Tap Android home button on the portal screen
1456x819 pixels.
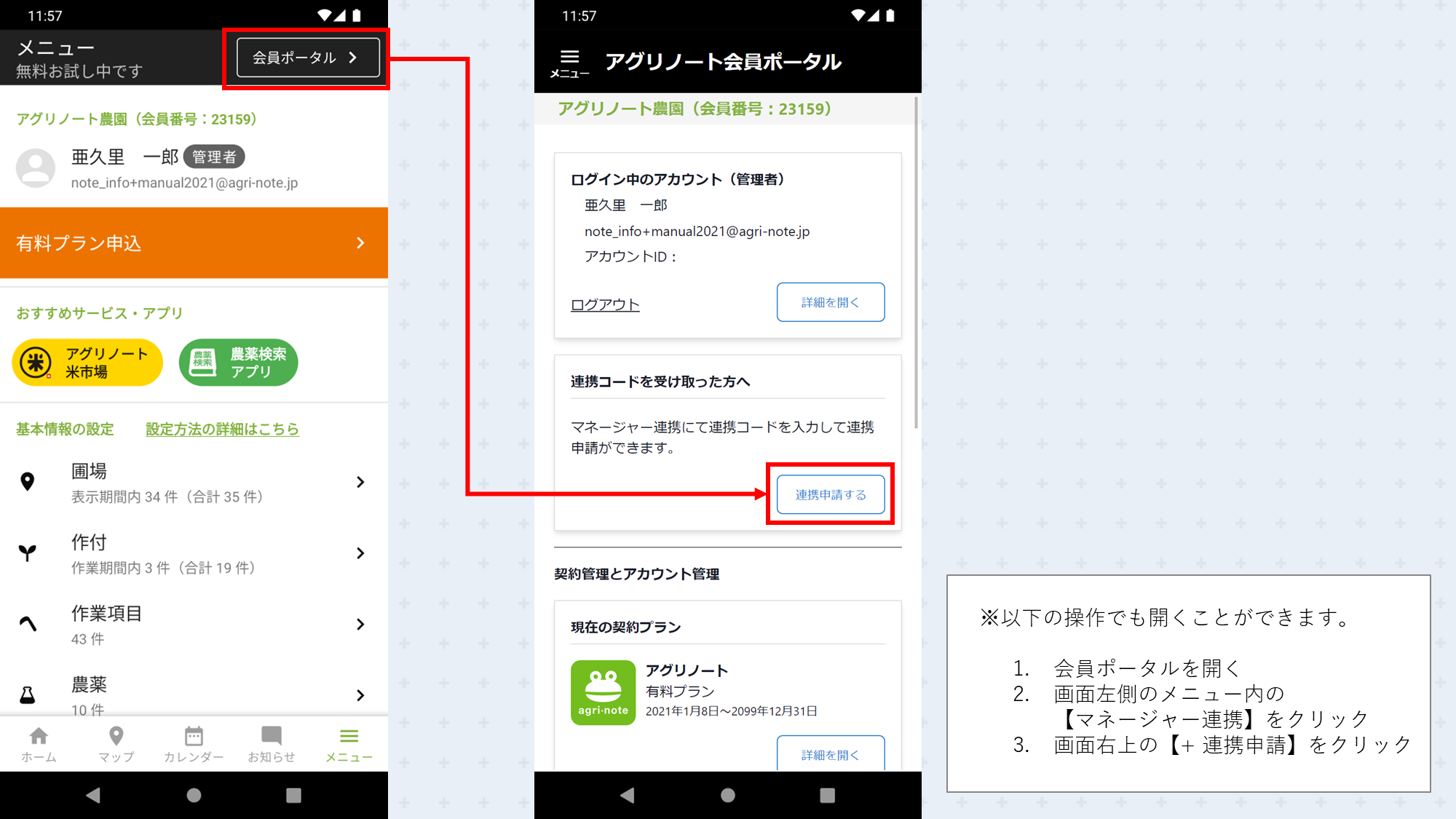pos(728,795)
